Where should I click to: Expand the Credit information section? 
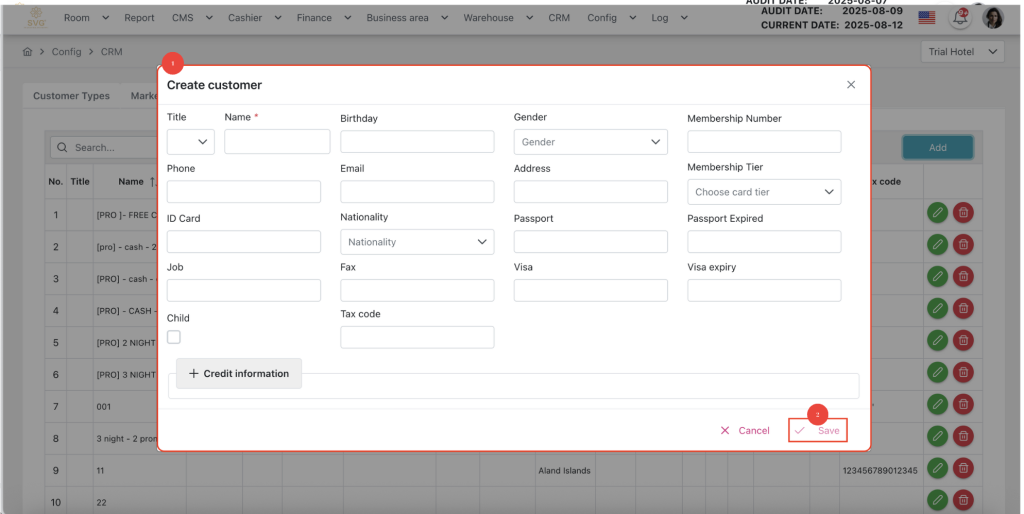[x=239, y=374]
